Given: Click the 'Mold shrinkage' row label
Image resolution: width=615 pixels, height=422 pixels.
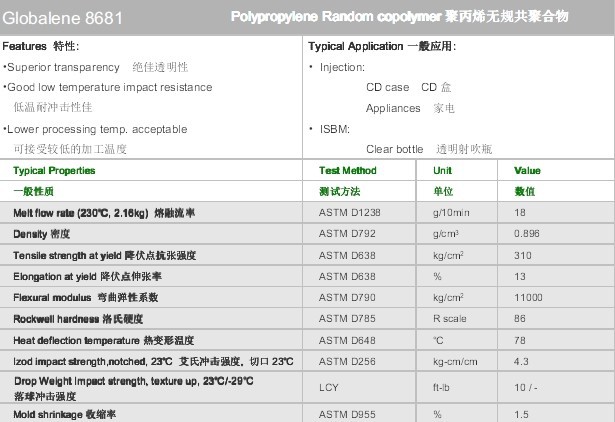Looking at the screenshot, I should [65, 415].
